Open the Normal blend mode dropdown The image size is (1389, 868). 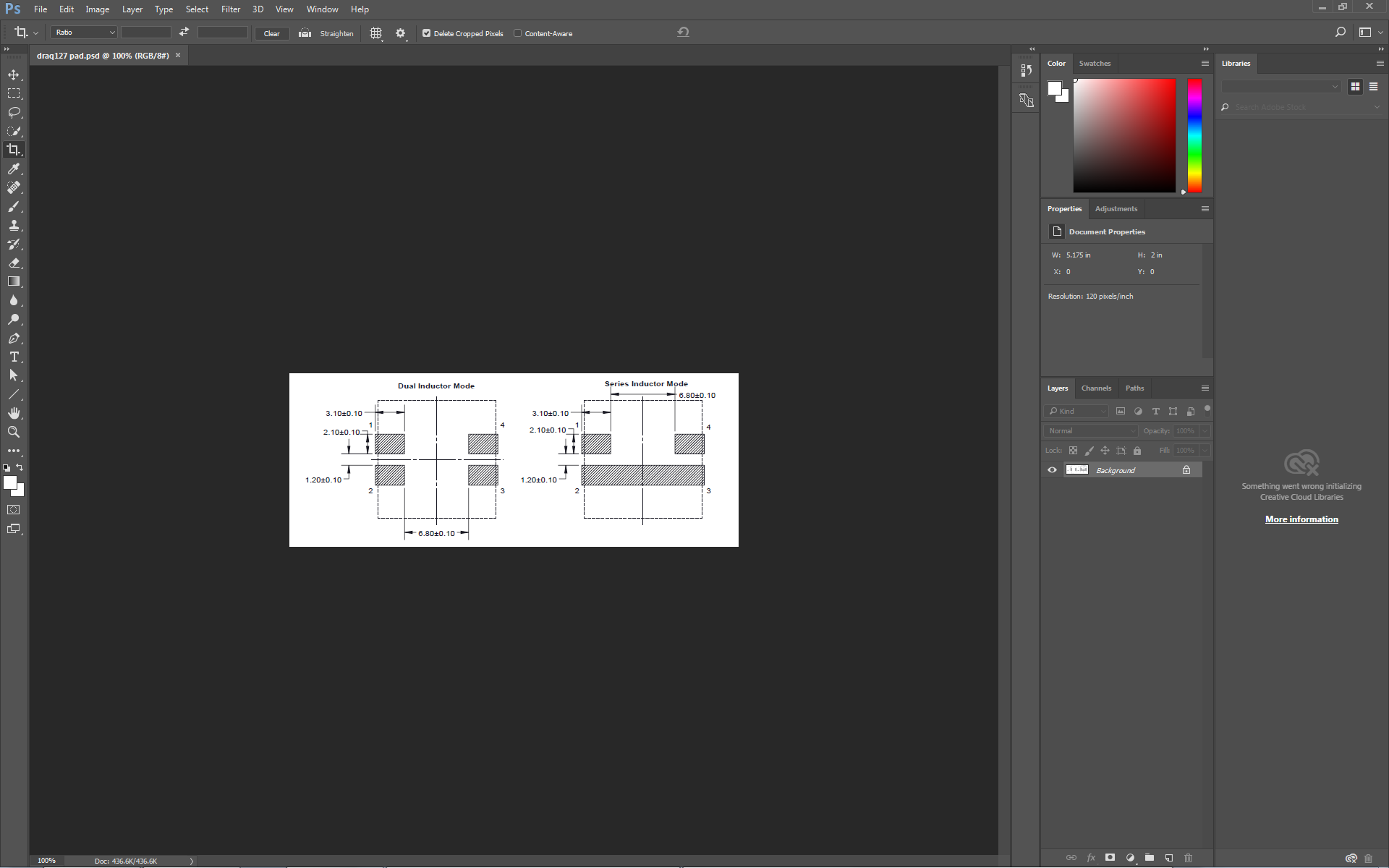pos(1091,430)
